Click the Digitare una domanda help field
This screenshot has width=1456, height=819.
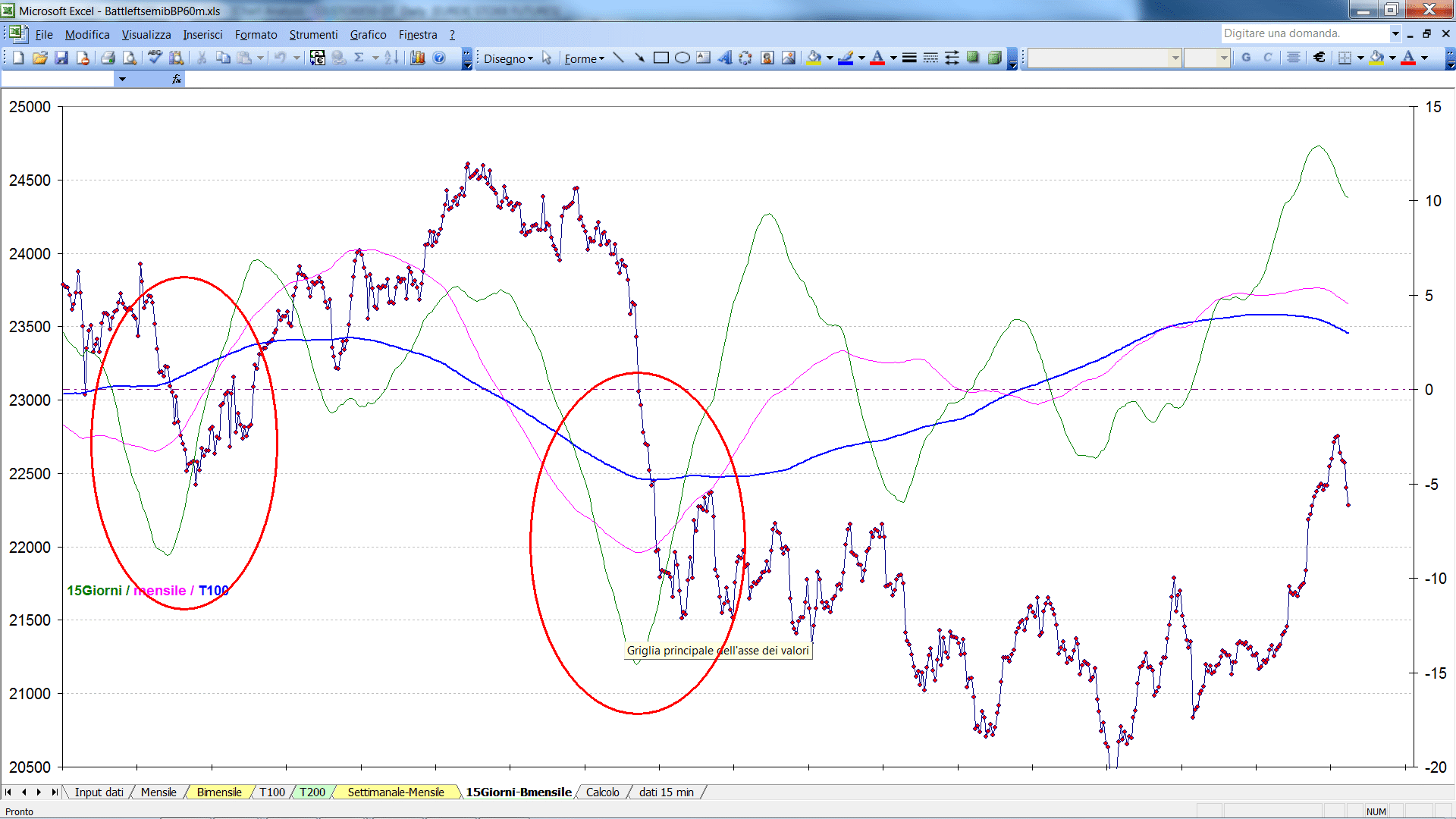tap(1304, 33)
